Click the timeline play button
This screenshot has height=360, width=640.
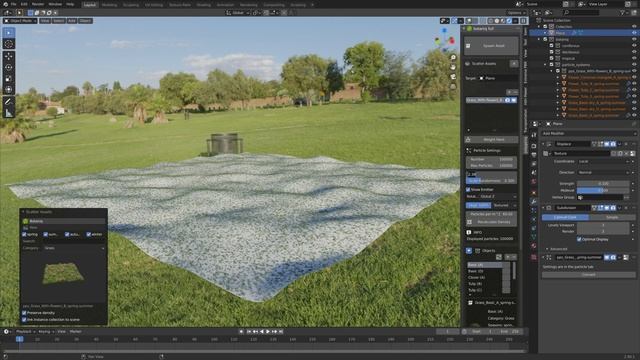tap(268, 332)
